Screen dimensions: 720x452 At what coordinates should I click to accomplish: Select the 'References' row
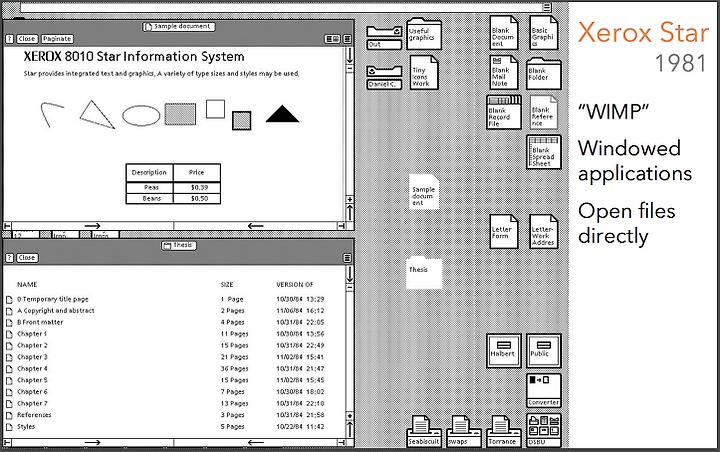pos(34,415)
